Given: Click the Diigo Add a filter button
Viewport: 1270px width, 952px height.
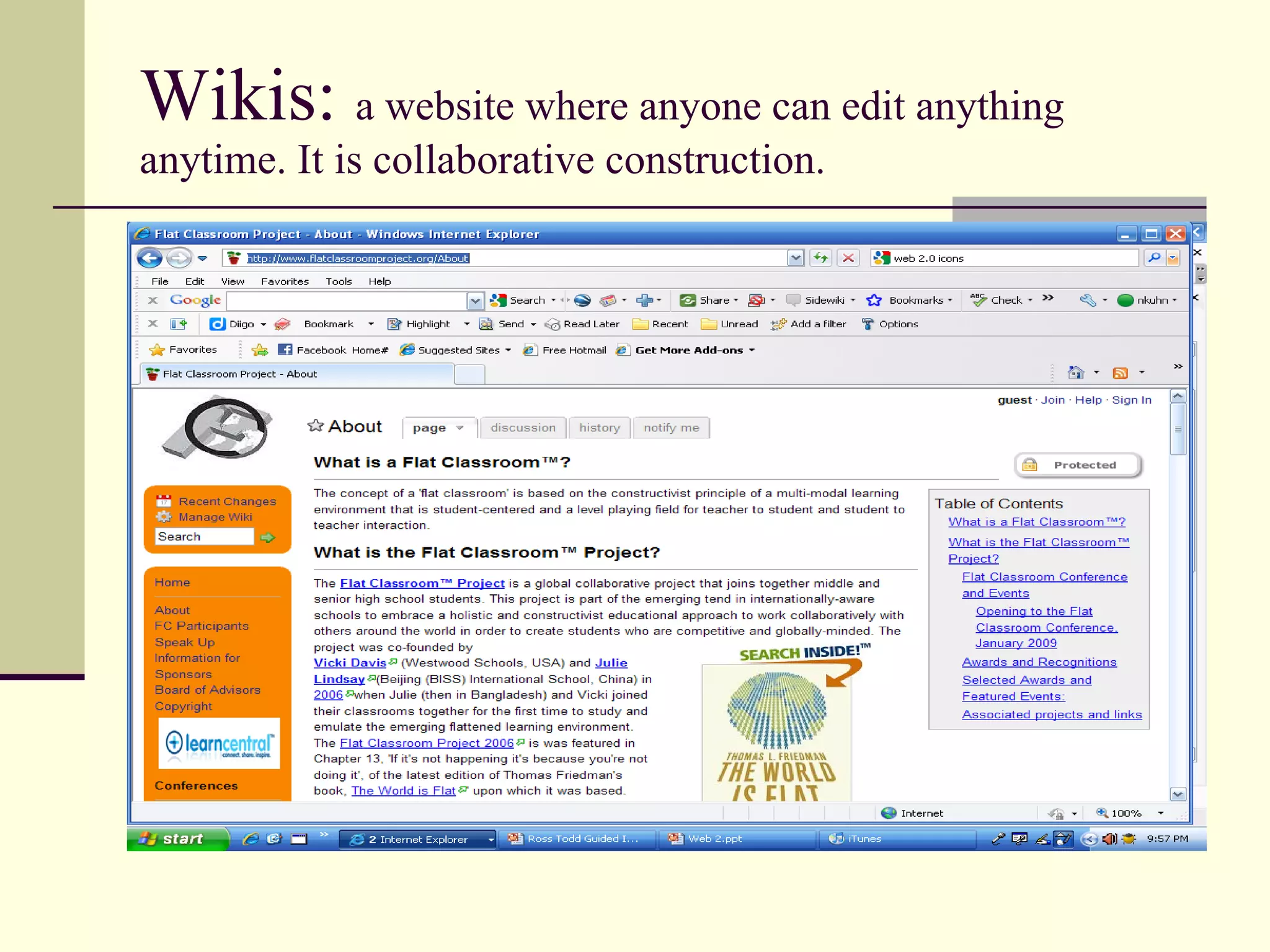Looking at the screenshot, I should tap(809, 324).
